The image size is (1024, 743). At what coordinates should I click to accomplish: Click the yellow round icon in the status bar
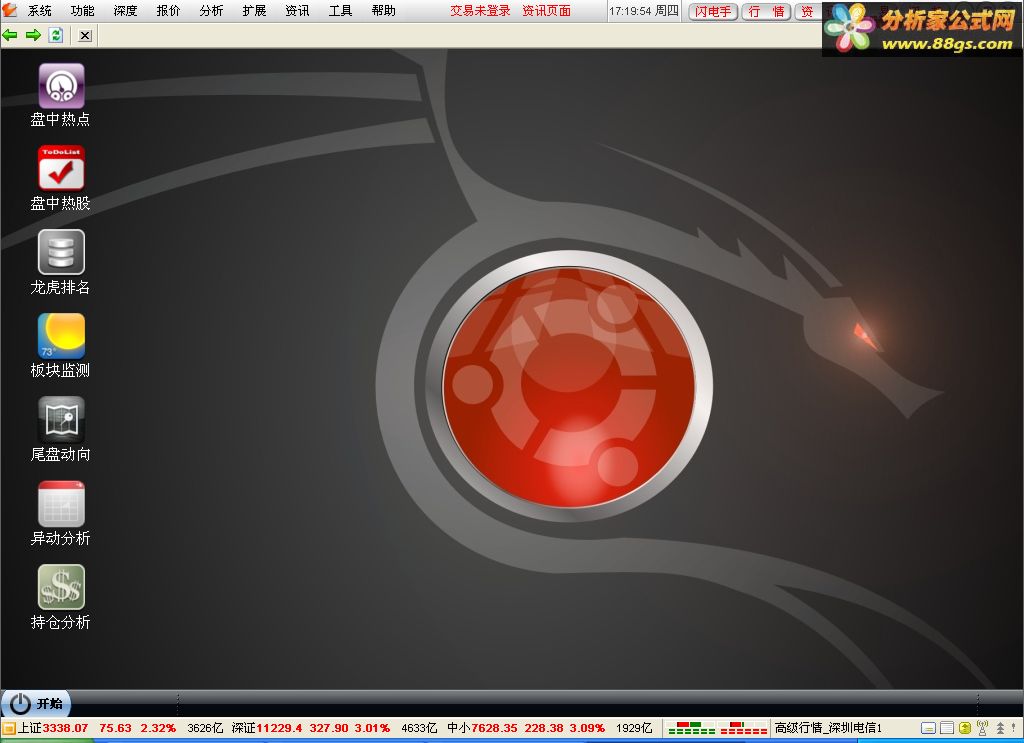pos(965,728)
